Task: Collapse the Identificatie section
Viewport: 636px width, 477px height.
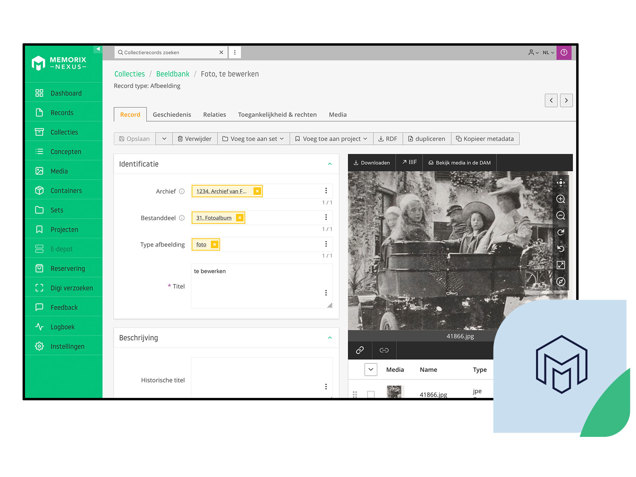Action: [329, 164]
